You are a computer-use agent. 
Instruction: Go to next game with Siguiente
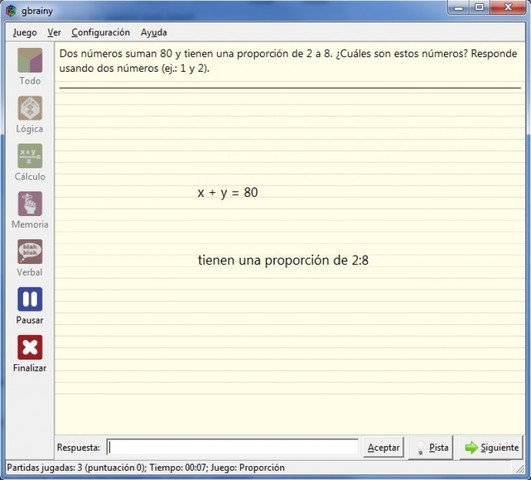(x=491, y=447)
